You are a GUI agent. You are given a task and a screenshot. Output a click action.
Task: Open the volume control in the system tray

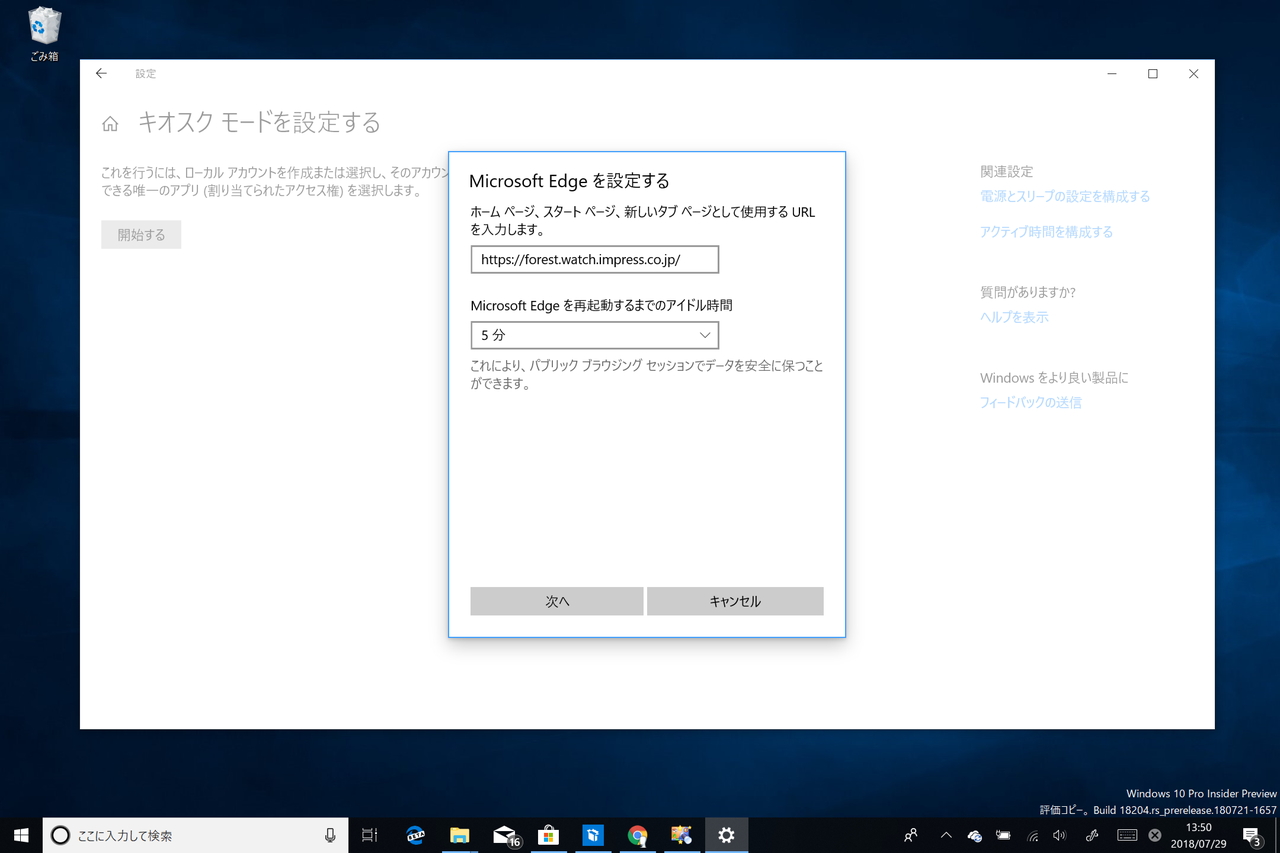(x=1059, y=835)
